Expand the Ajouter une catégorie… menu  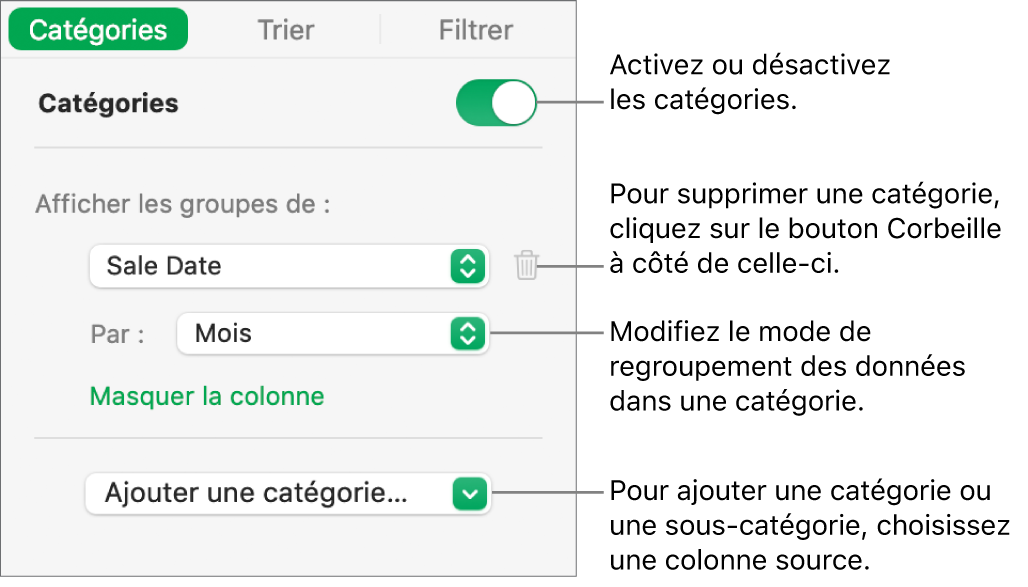[x=288, y=493]
